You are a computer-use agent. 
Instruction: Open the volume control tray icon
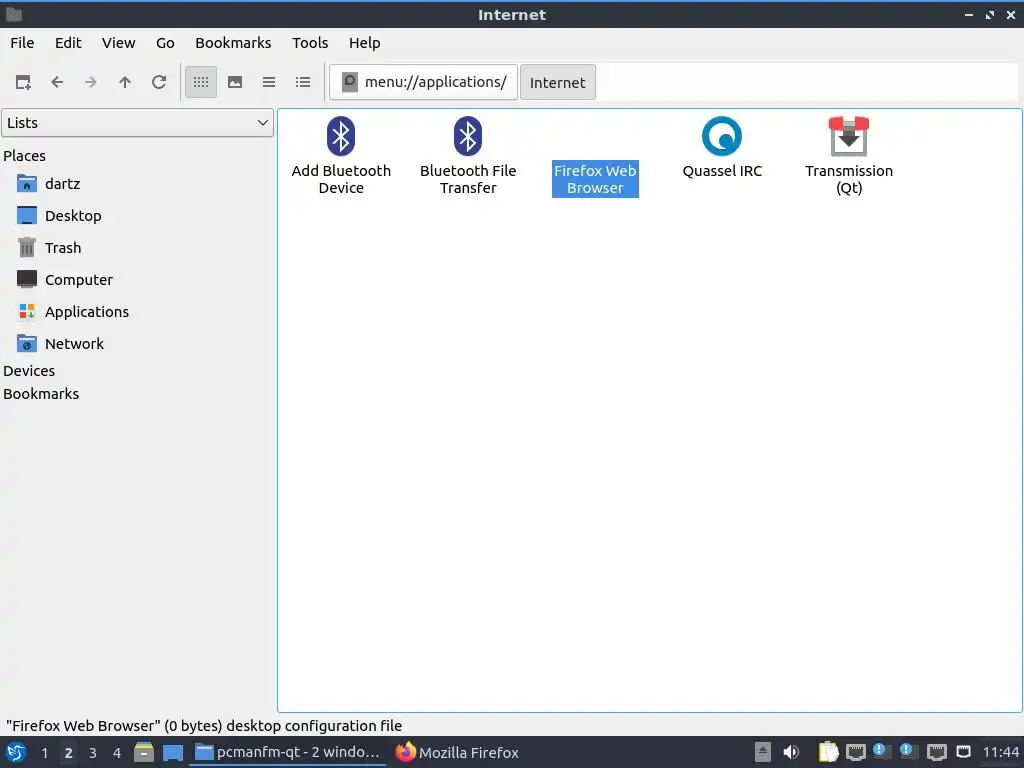coord(791,752)
